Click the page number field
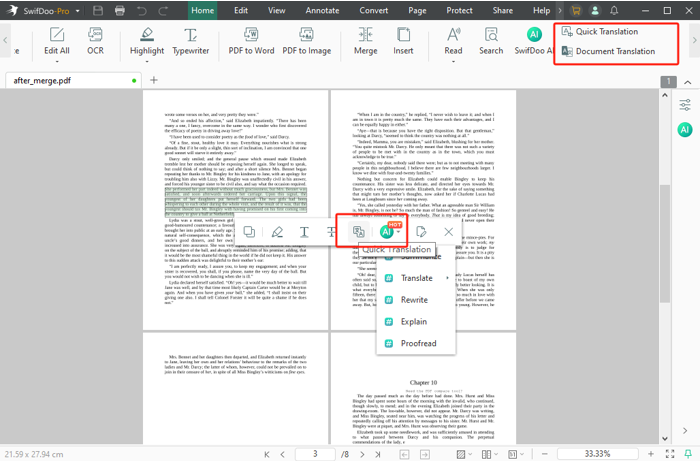Screen dimensions: 700x461 (315, 454)
